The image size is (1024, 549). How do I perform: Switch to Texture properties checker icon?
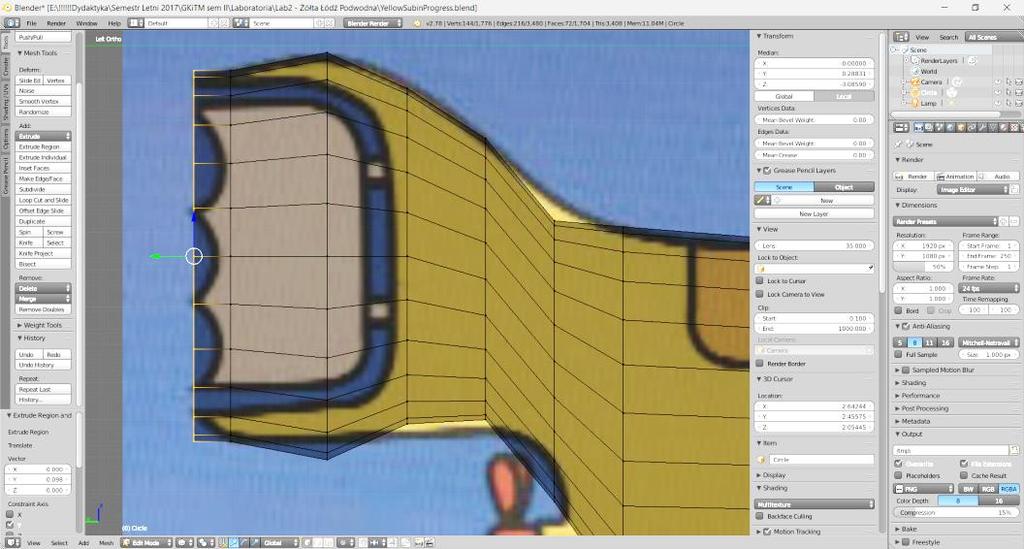tap(1014, 127)
